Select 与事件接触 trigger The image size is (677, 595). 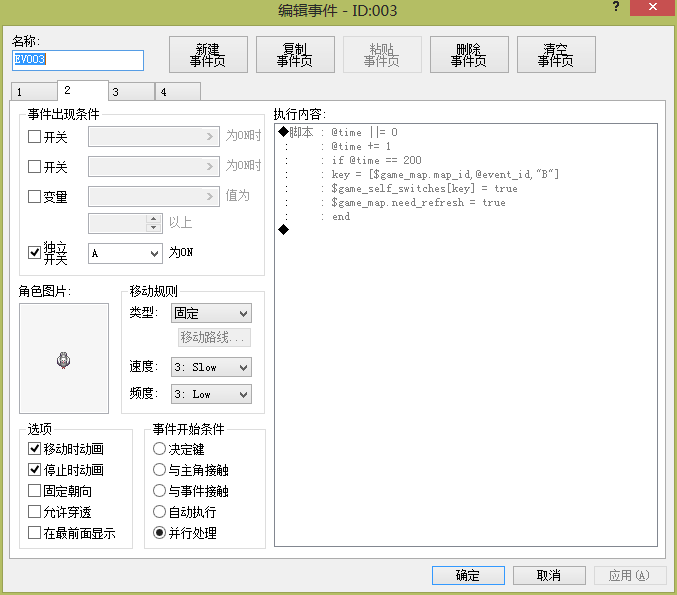click(159, 491)
